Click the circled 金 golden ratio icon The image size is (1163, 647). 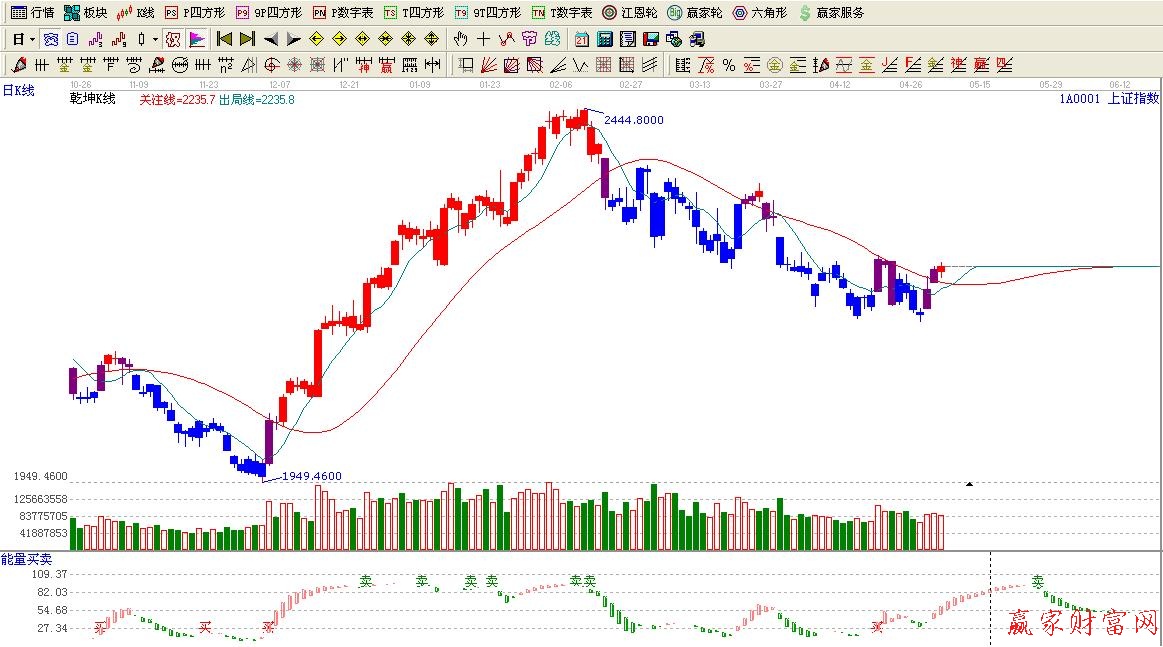tap(774, 65)
